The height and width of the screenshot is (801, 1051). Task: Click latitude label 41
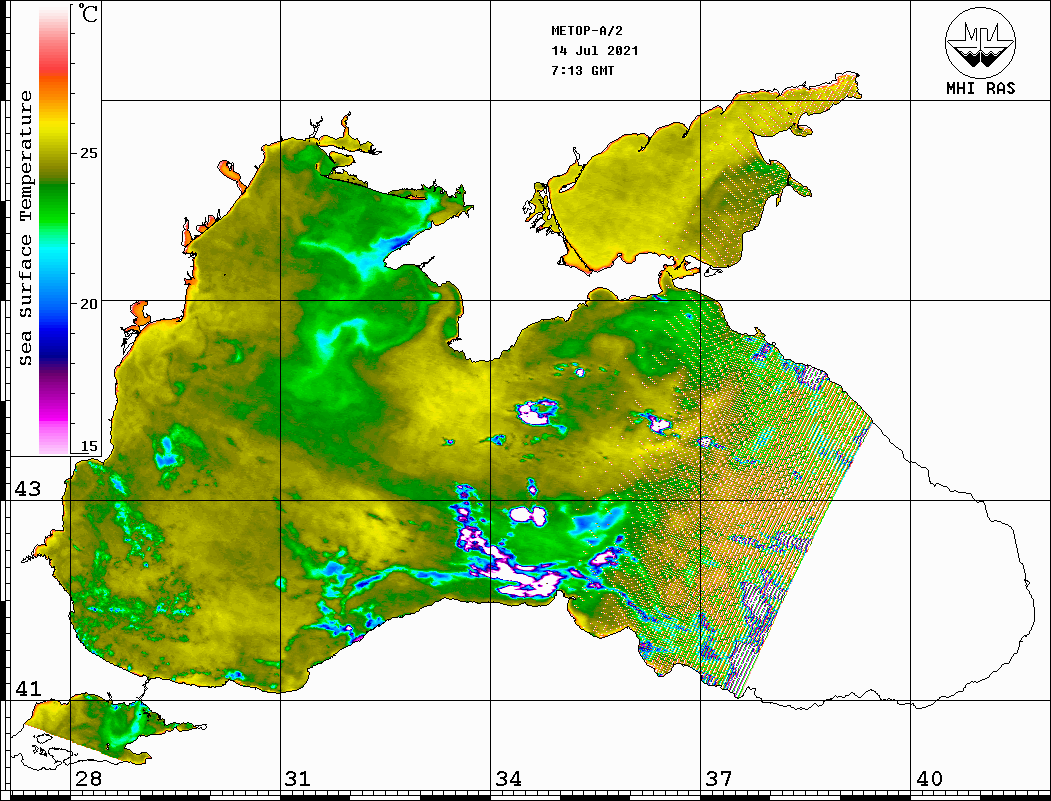(x=28, y=688)
